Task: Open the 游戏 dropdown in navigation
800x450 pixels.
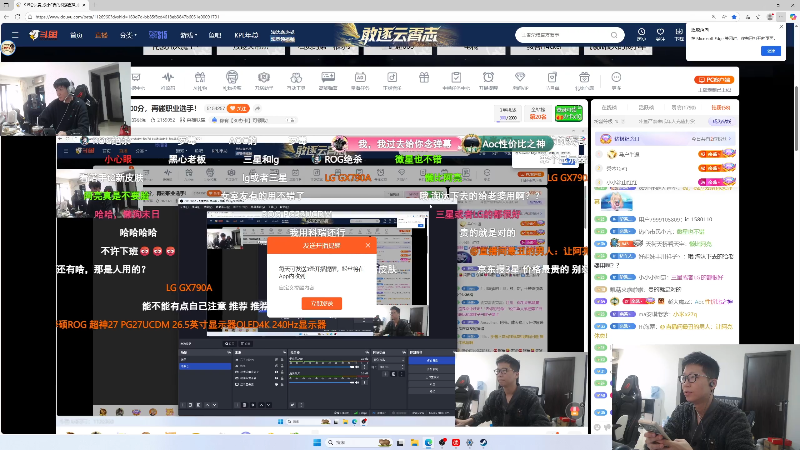Action: click(188, 35)
